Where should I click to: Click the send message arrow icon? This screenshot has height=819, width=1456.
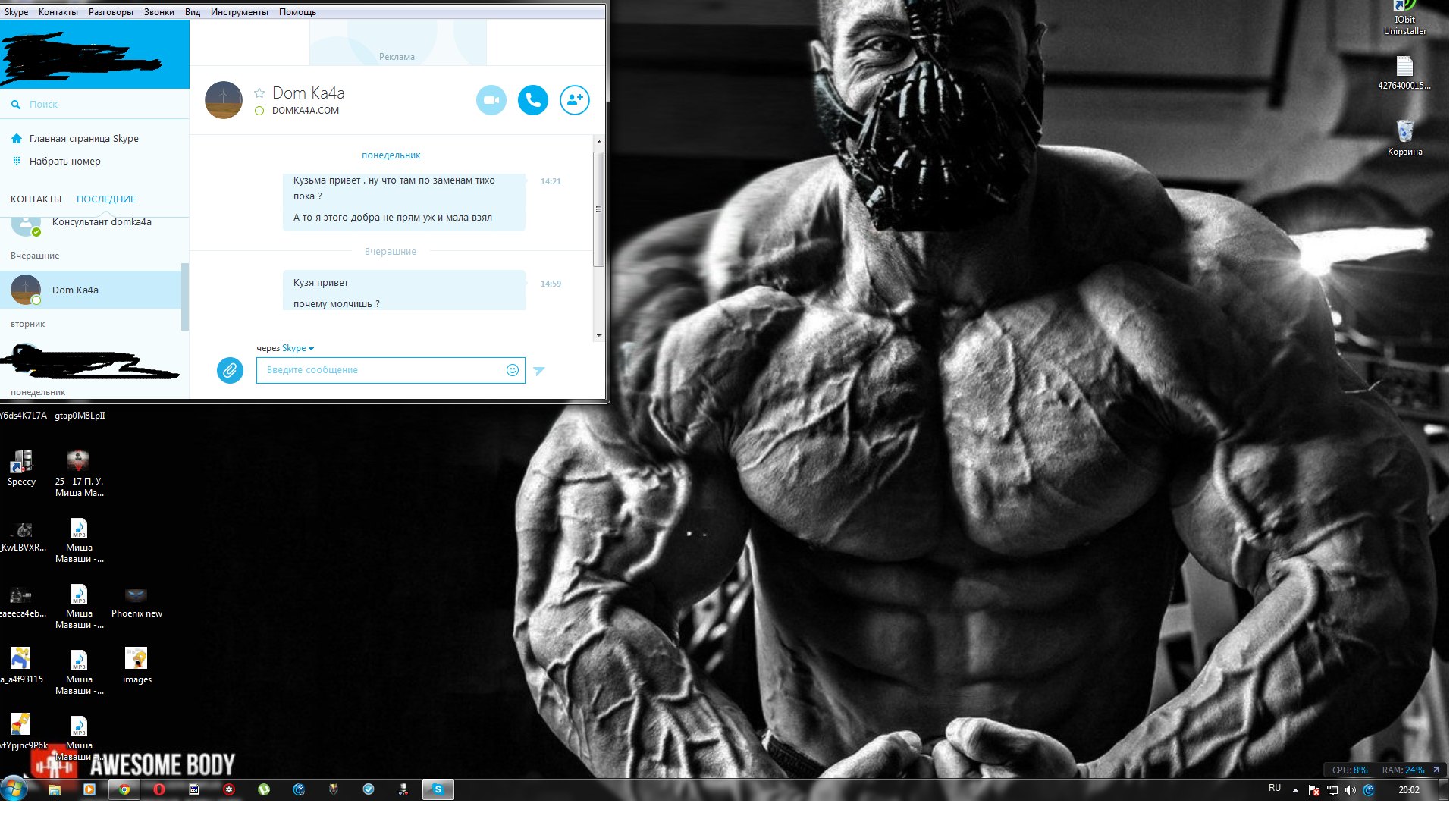point(539,371)
